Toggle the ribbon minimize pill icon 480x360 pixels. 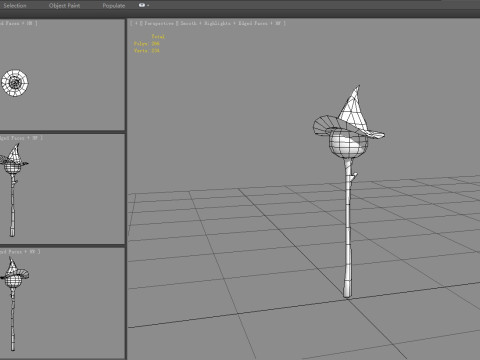point(142,5)
